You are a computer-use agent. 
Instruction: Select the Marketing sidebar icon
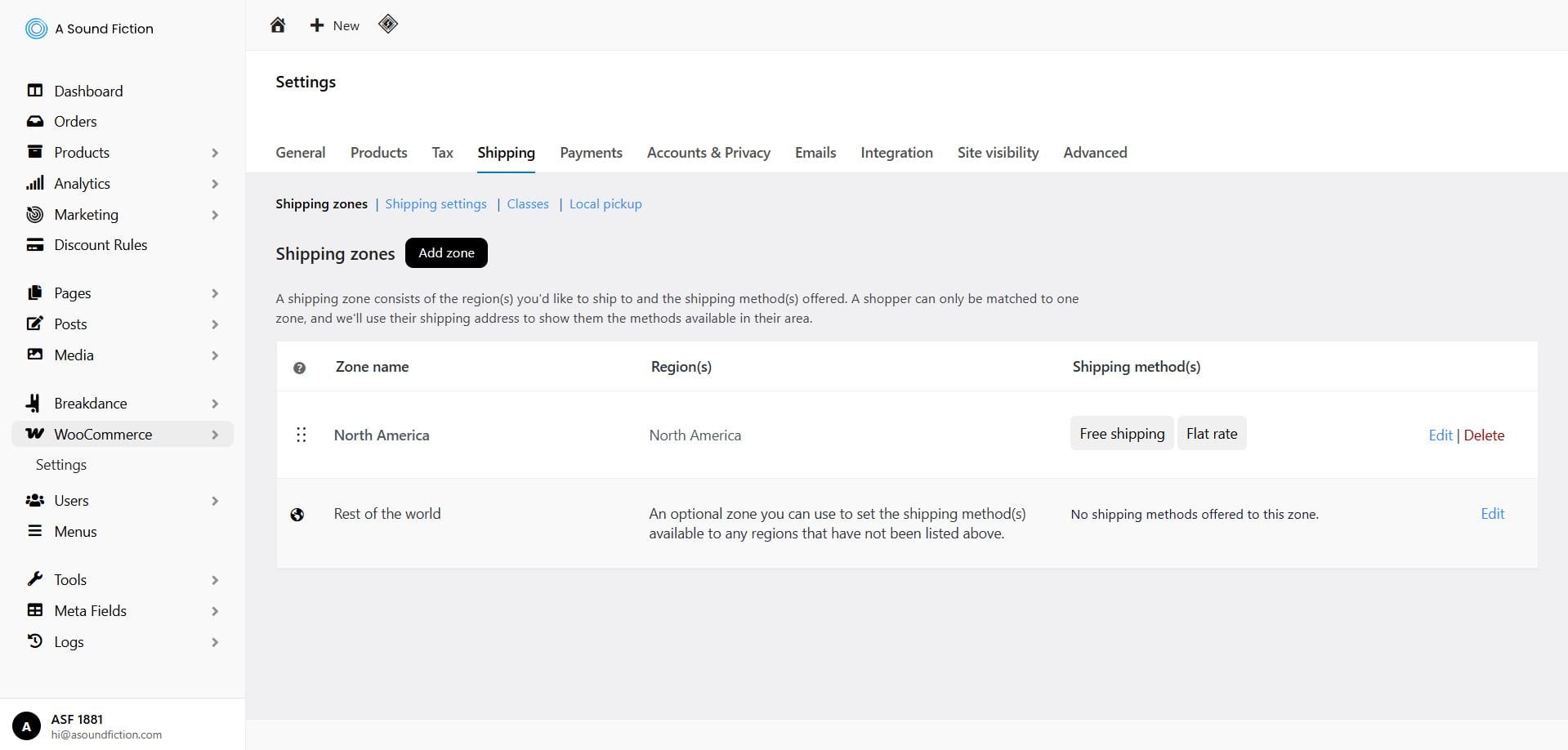[x=34, y=214]
